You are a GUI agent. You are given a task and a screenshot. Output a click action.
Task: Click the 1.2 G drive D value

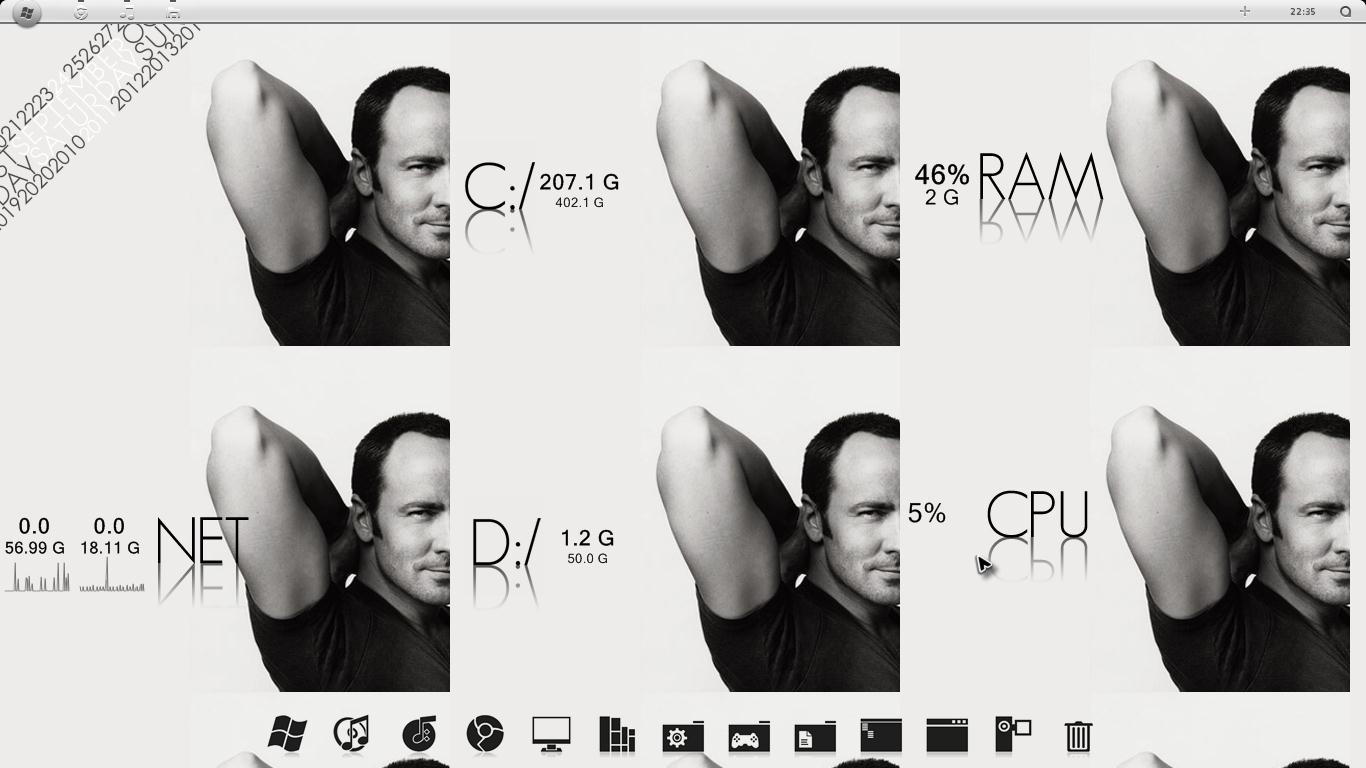click(x=587, y=538)
